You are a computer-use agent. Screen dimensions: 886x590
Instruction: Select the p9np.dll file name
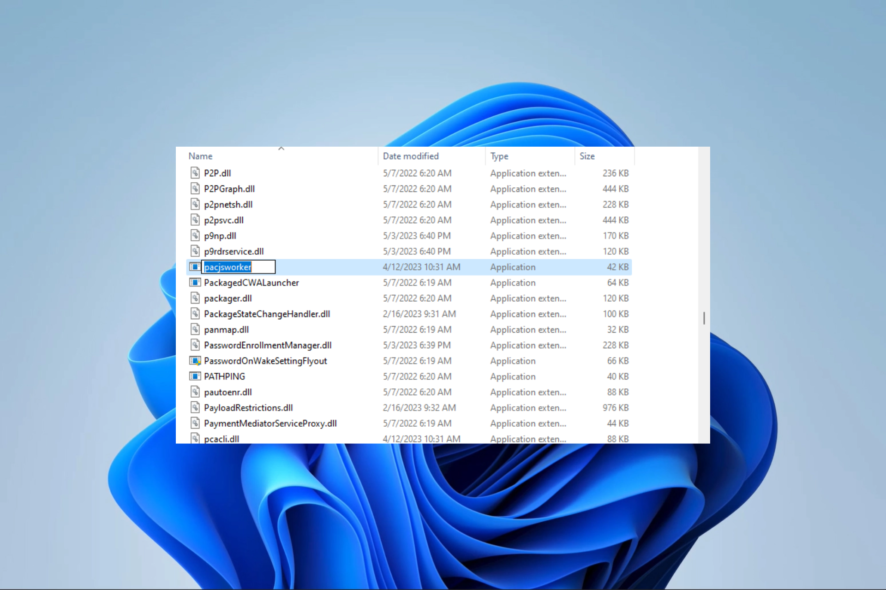[220, 236]
